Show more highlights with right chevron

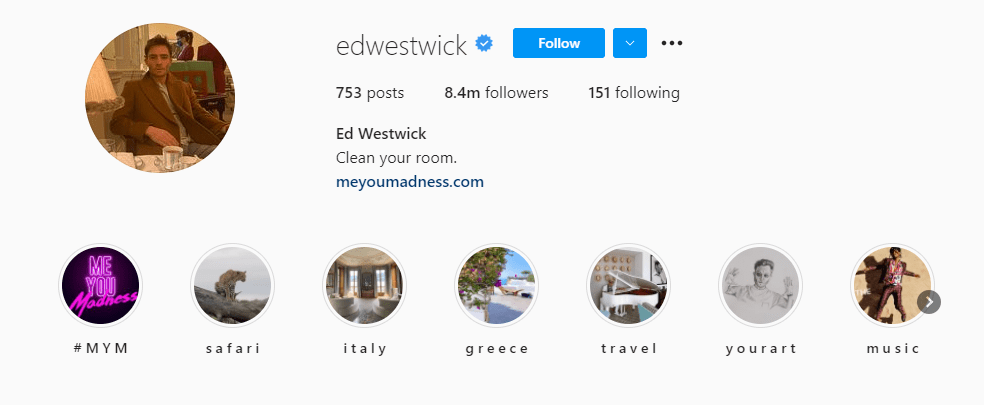(x=929, y=302)
